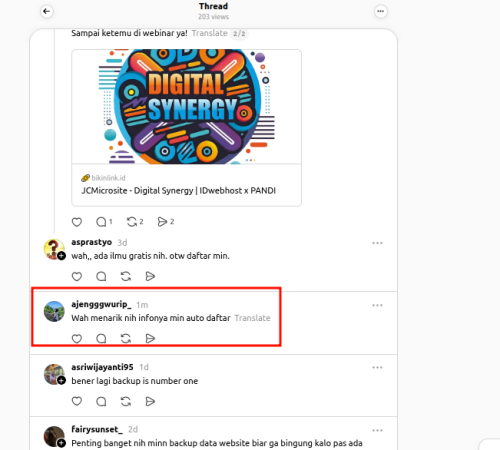Like asprastyo's comment
This screenshot has height=450, width=500.
[77, 276]
